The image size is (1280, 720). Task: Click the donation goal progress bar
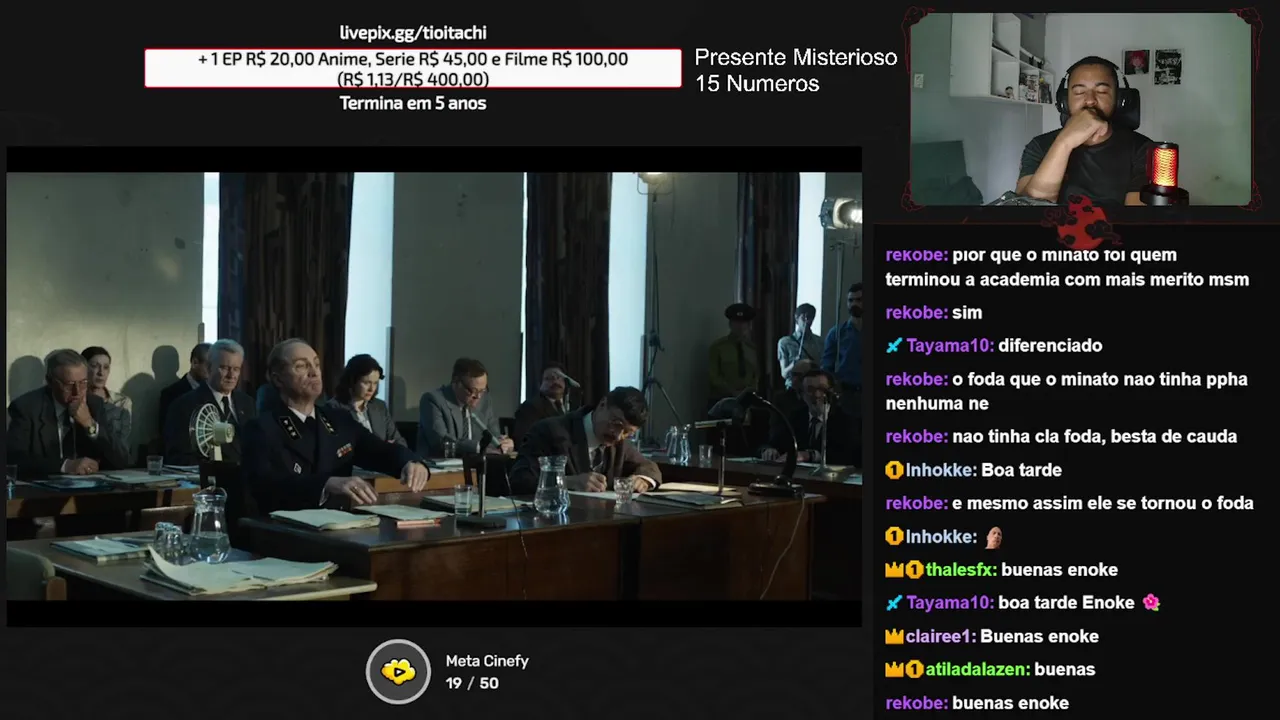[413, 69]
